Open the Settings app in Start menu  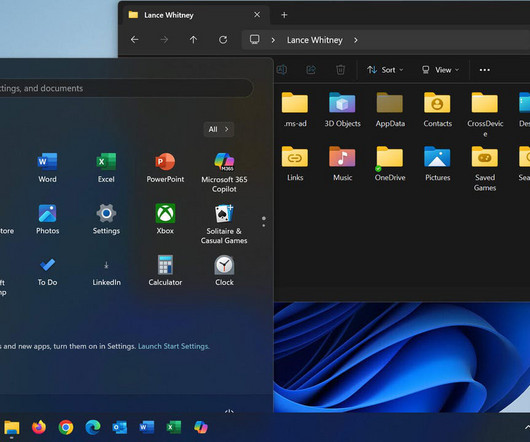tap(106, 219)
